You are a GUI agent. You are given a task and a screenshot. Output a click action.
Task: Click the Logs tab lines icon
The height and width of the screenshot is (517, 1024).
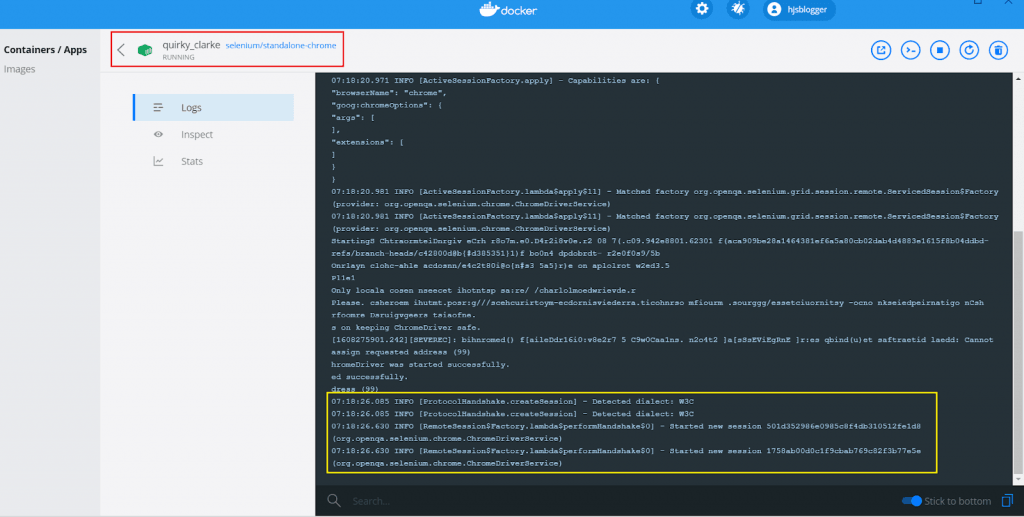[158, 107]
